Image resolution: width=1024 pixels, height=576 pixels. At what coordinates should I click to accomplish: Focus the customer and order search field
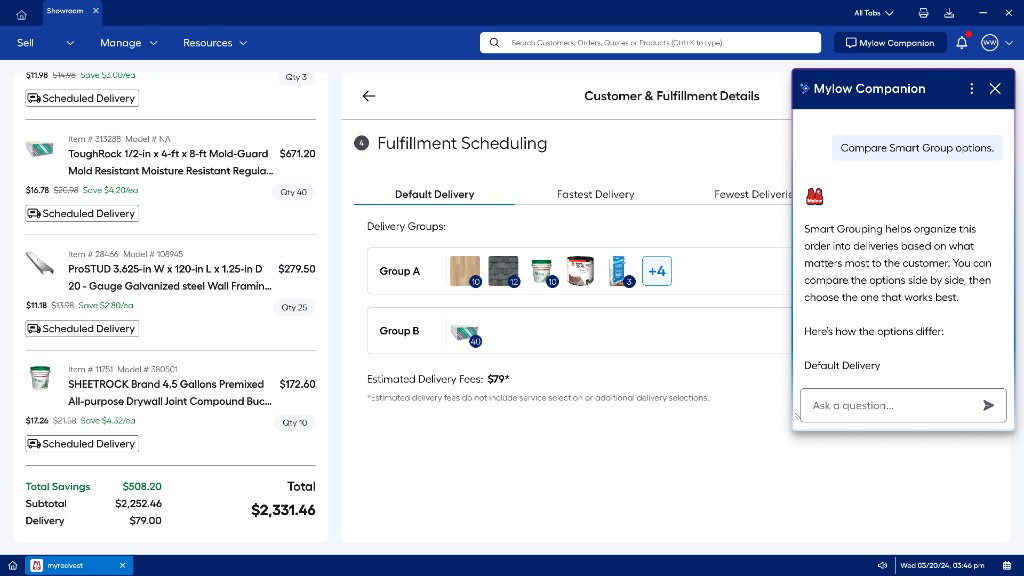click(650, 43)
